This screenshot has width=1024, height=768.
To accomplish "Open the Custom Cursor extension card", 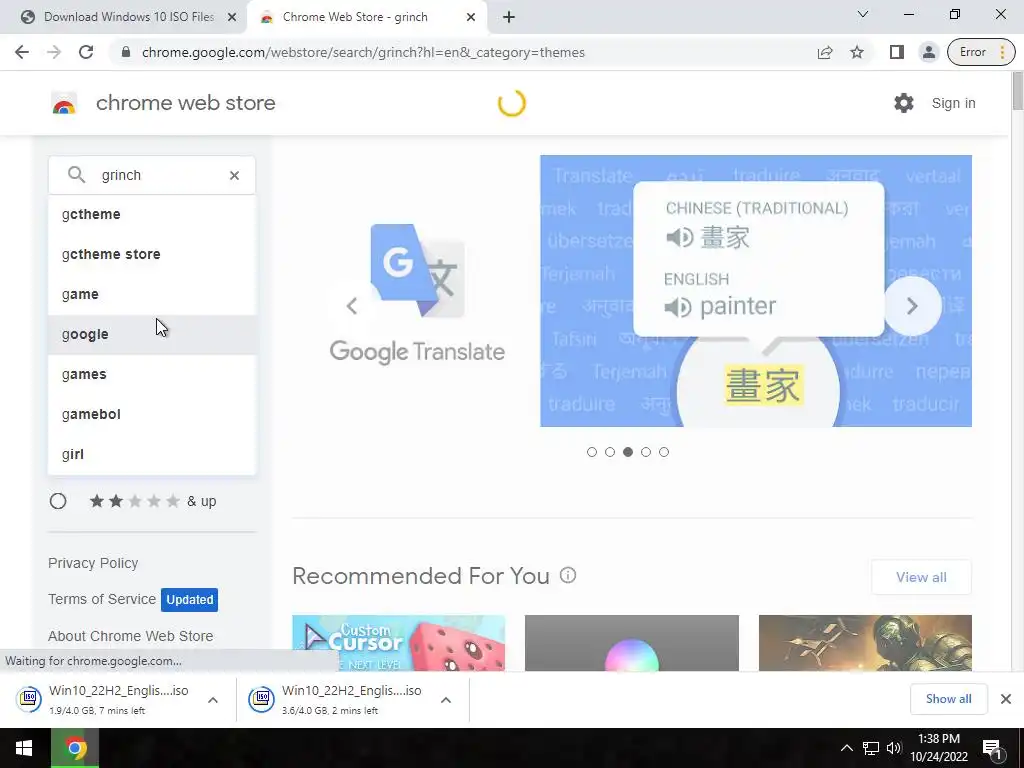I will coord(398,643).
